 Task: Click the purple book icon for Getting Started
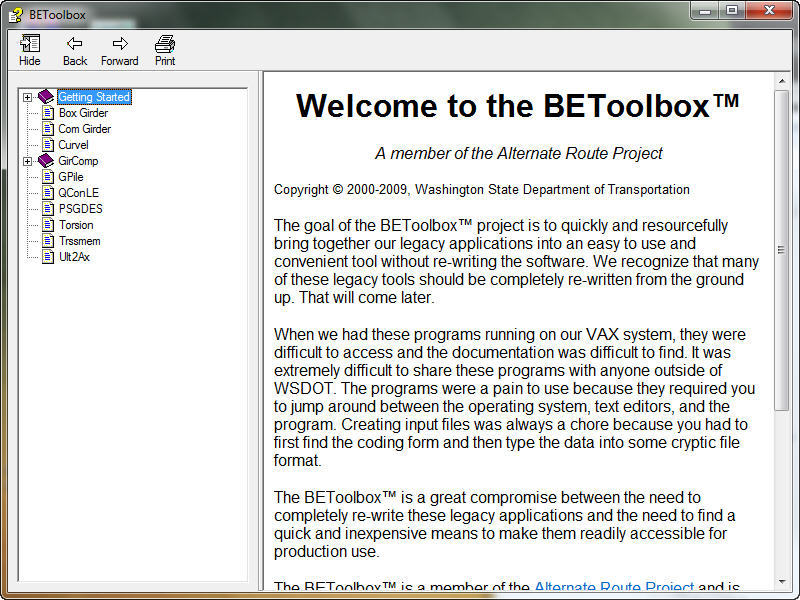coord(46,96)
